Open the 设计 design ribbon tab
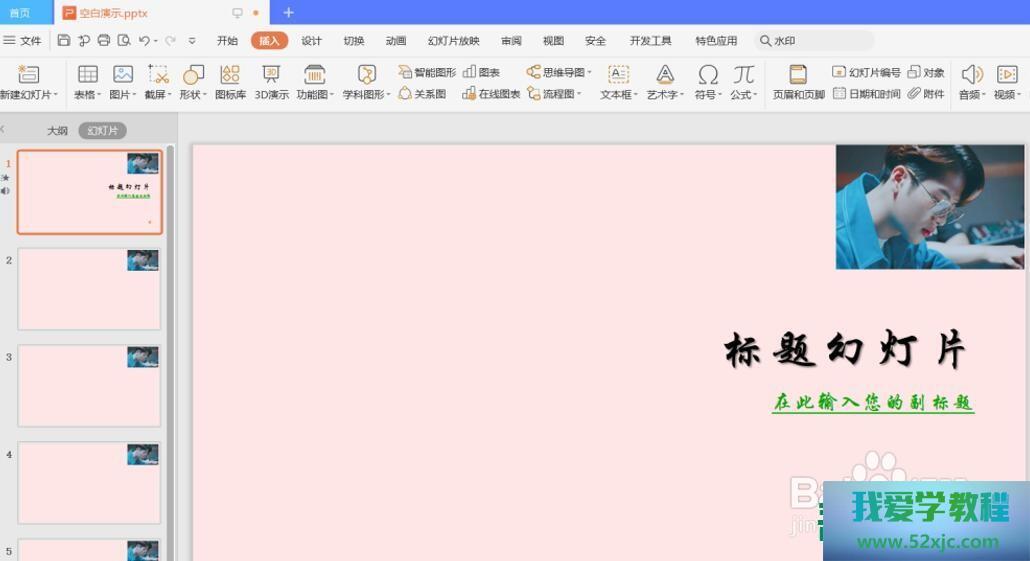Screen dimensions: 1030x561 [x=312, y=41]
